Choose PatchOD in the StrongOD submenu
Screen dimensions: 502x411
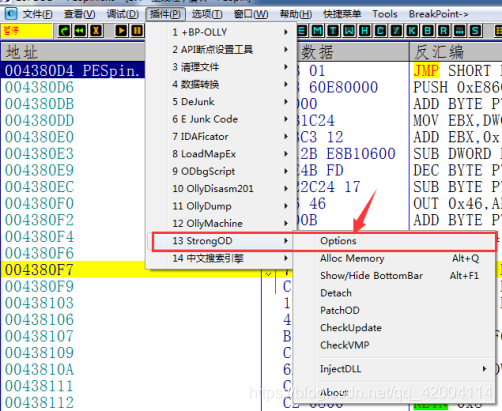point(394,310)
